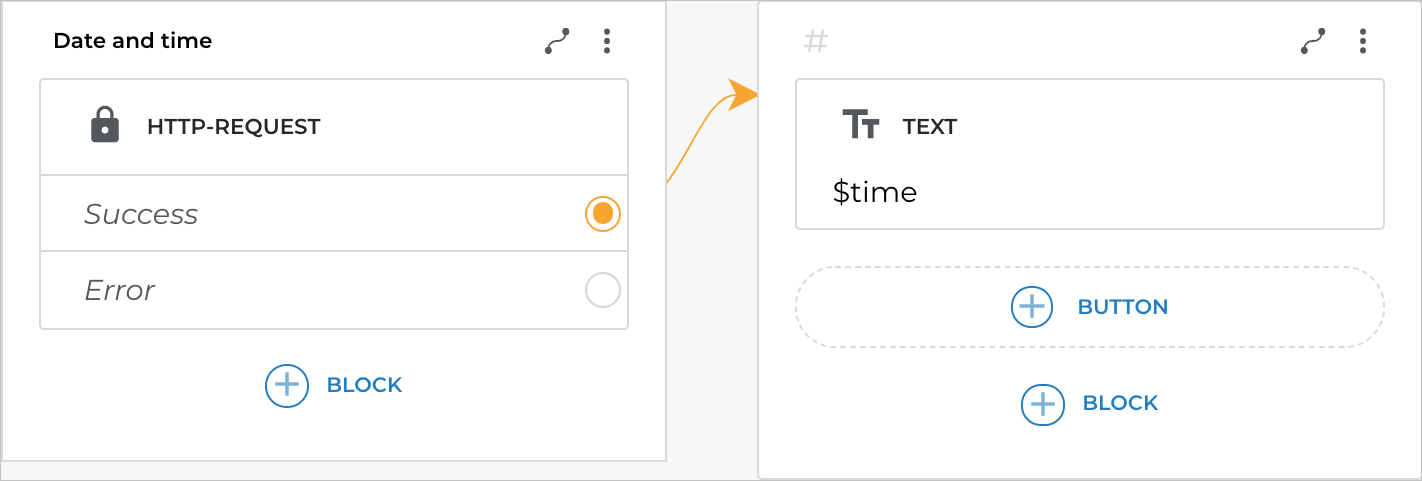Select the empty Error output connector
Image resolution: width=1422 pixels, height=481 pixels.
[602, 291]
